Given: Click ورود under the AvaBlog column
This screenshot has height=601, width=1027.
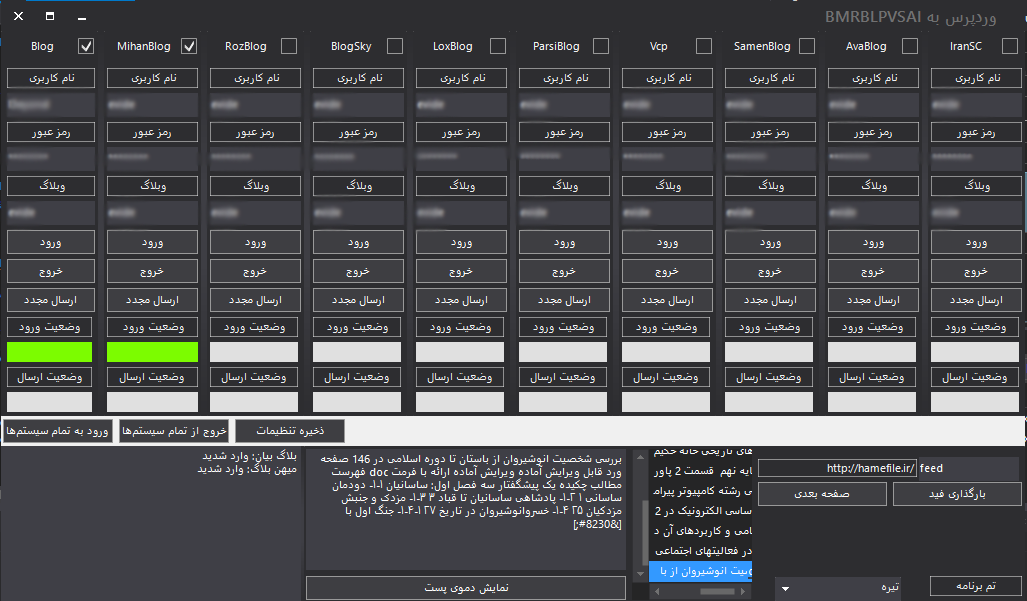Looking at the screenshot, I should pyautogui.click(x=873, y=242).
